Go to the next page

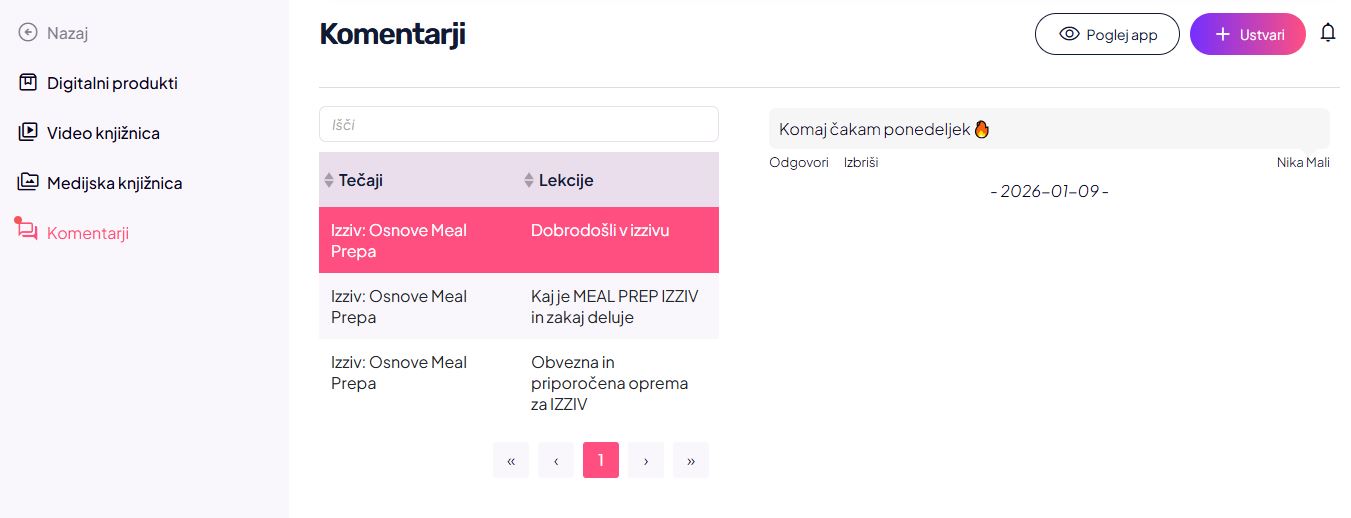[x=646, y=460]
